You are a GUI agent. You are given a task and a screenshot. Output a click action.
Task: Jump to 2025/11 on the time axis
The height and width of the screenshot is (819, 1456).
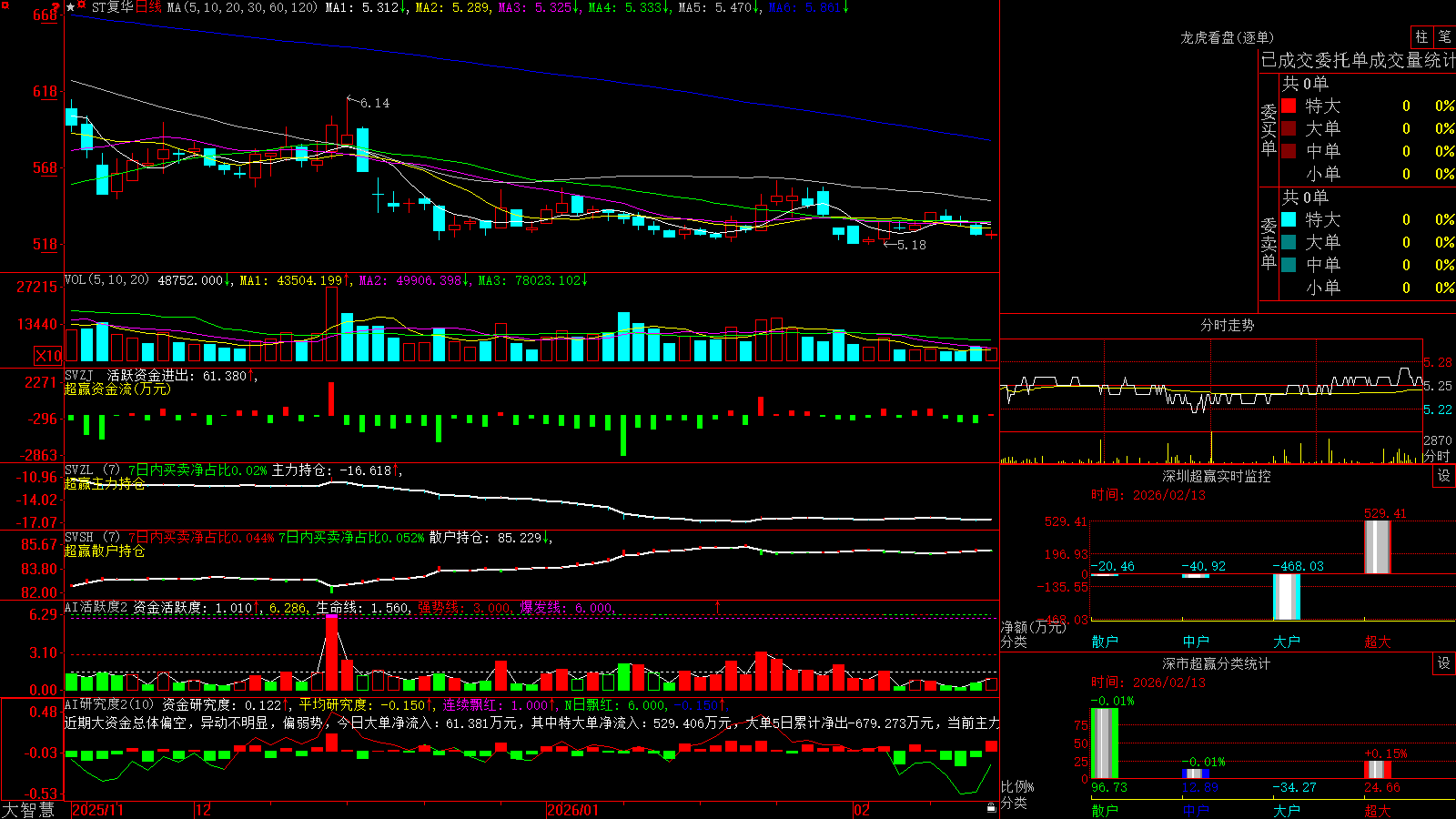(x=97, y=810)
